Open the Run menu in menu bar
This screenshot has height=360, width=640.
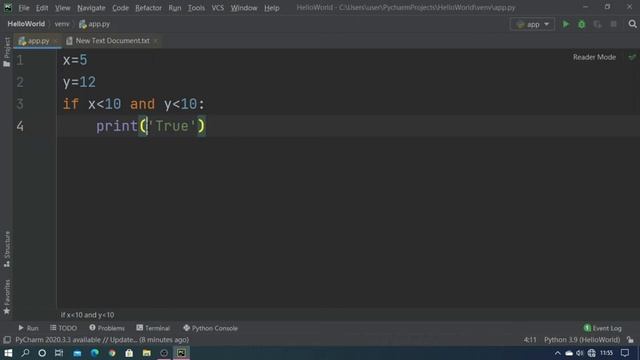tap(175, 8)
